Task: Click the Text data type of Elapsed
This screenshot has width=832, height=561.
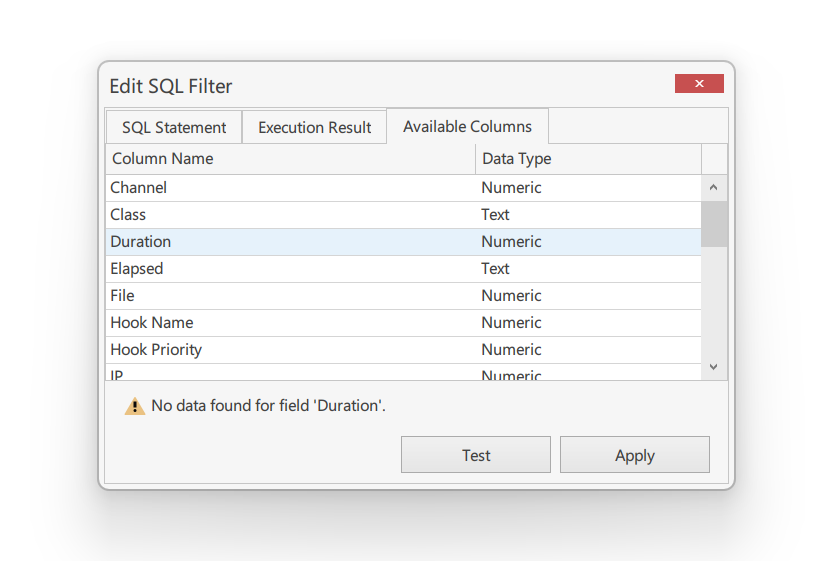Action: (495, 269)
